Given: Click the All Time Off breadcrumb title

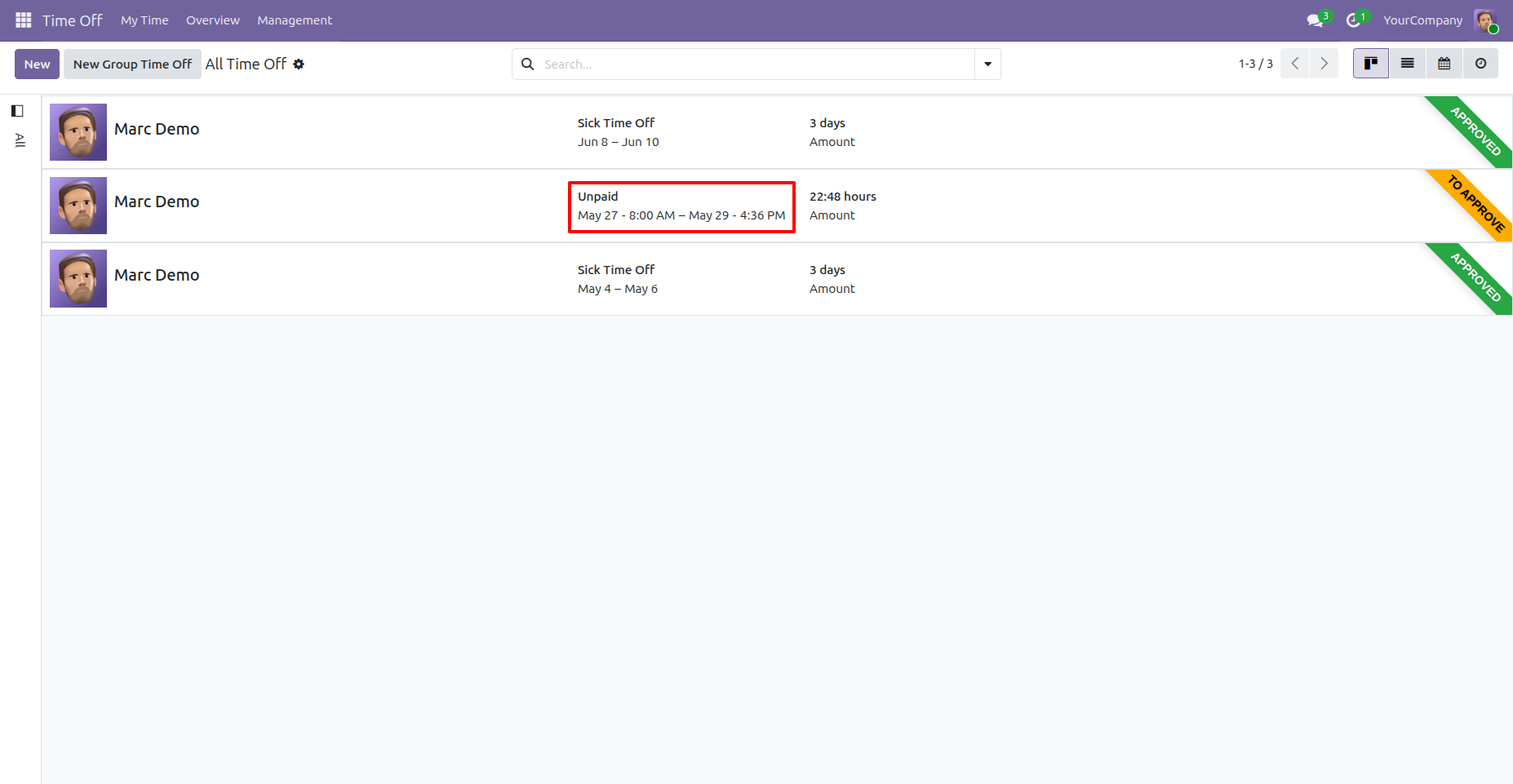Looking at the screenshot, I should click(x=246, y=64).
